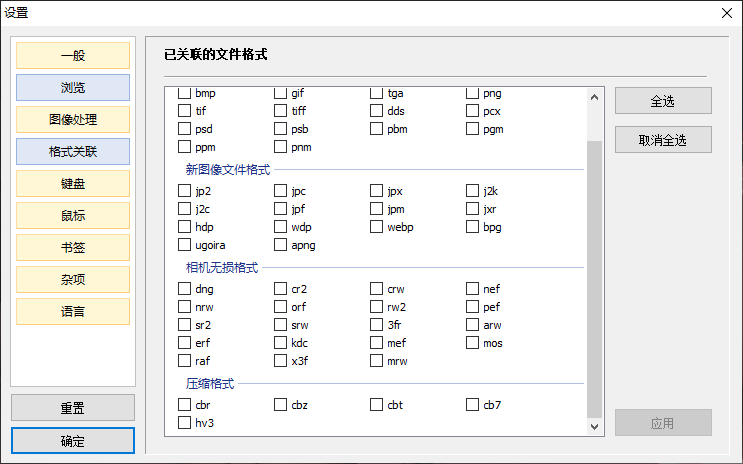Enable the pgm file association
The width and height of the screenshot is (743, 464).
(472, 129)
